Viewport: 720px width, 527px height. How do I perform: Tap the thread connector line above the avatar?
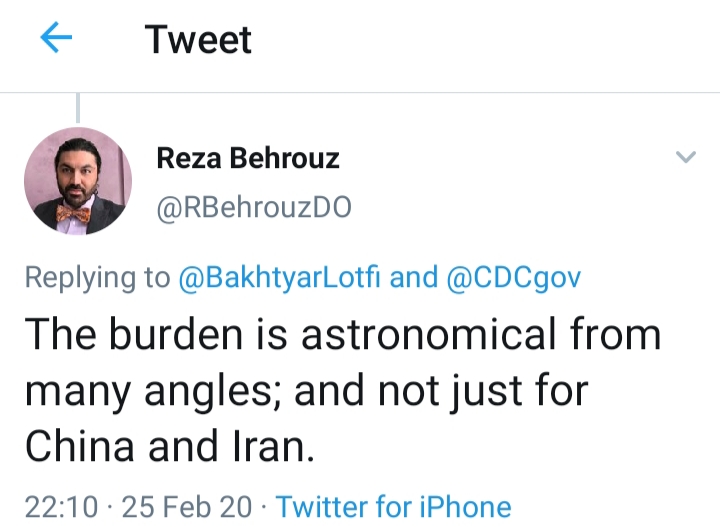78,106
